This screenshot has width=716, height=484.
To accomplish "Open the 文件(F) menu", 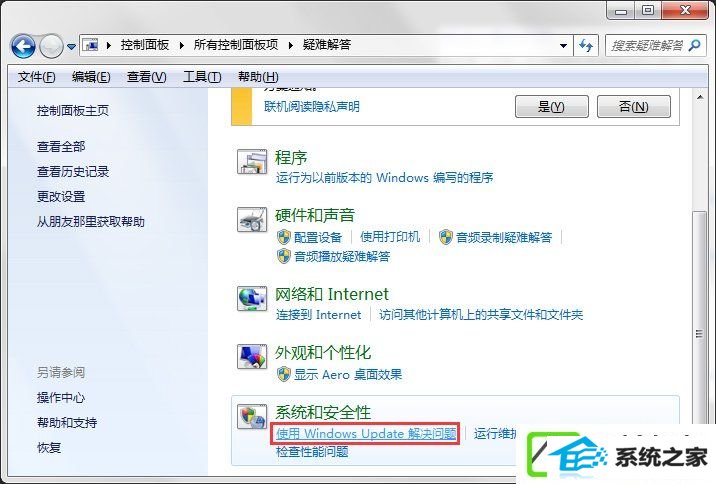I will [x=37, y=77].
